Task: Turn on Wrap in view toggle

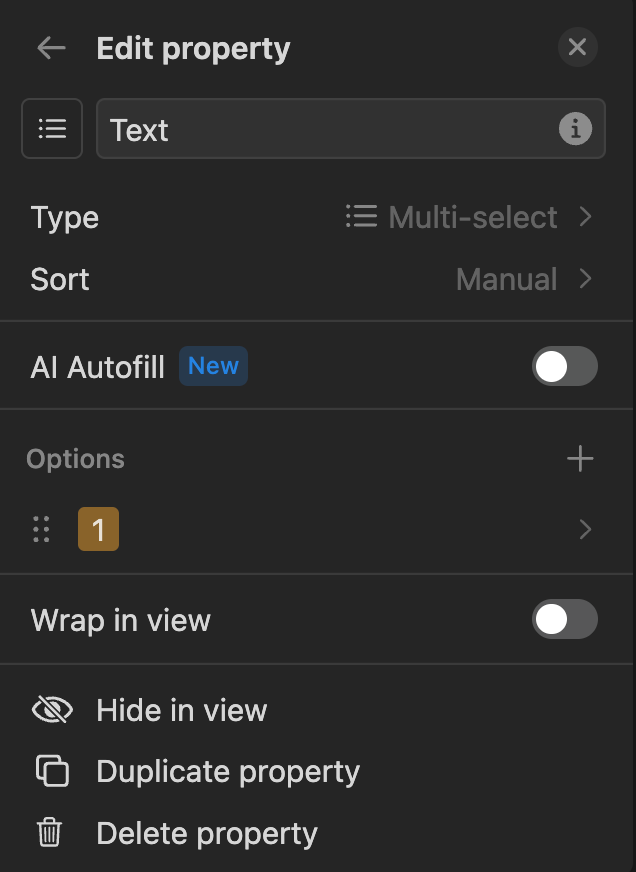Action: pos(564,619)
